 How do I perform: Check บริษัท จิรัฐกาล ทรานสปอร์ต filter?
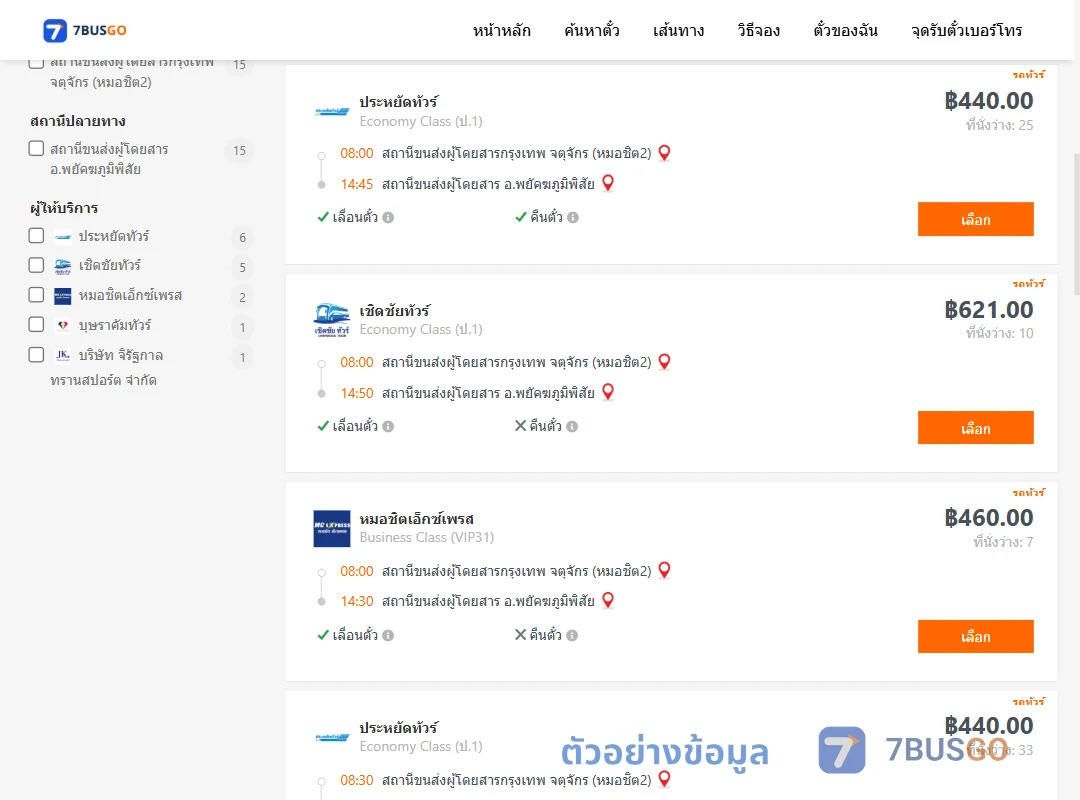(37, 355)
